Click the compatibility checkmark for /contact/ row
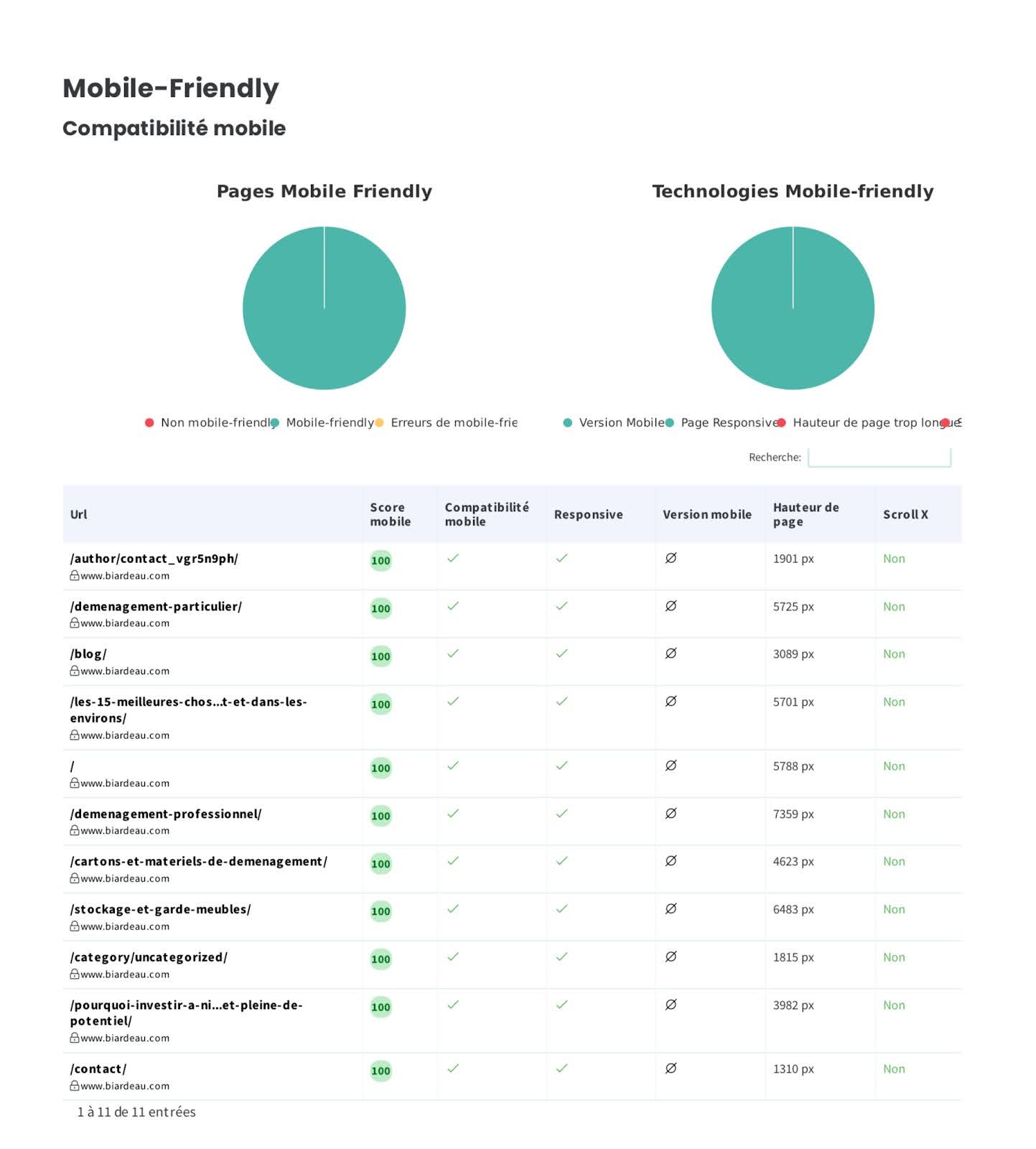Viewport: 1036px width, 1149px height. coord(452,1069)
